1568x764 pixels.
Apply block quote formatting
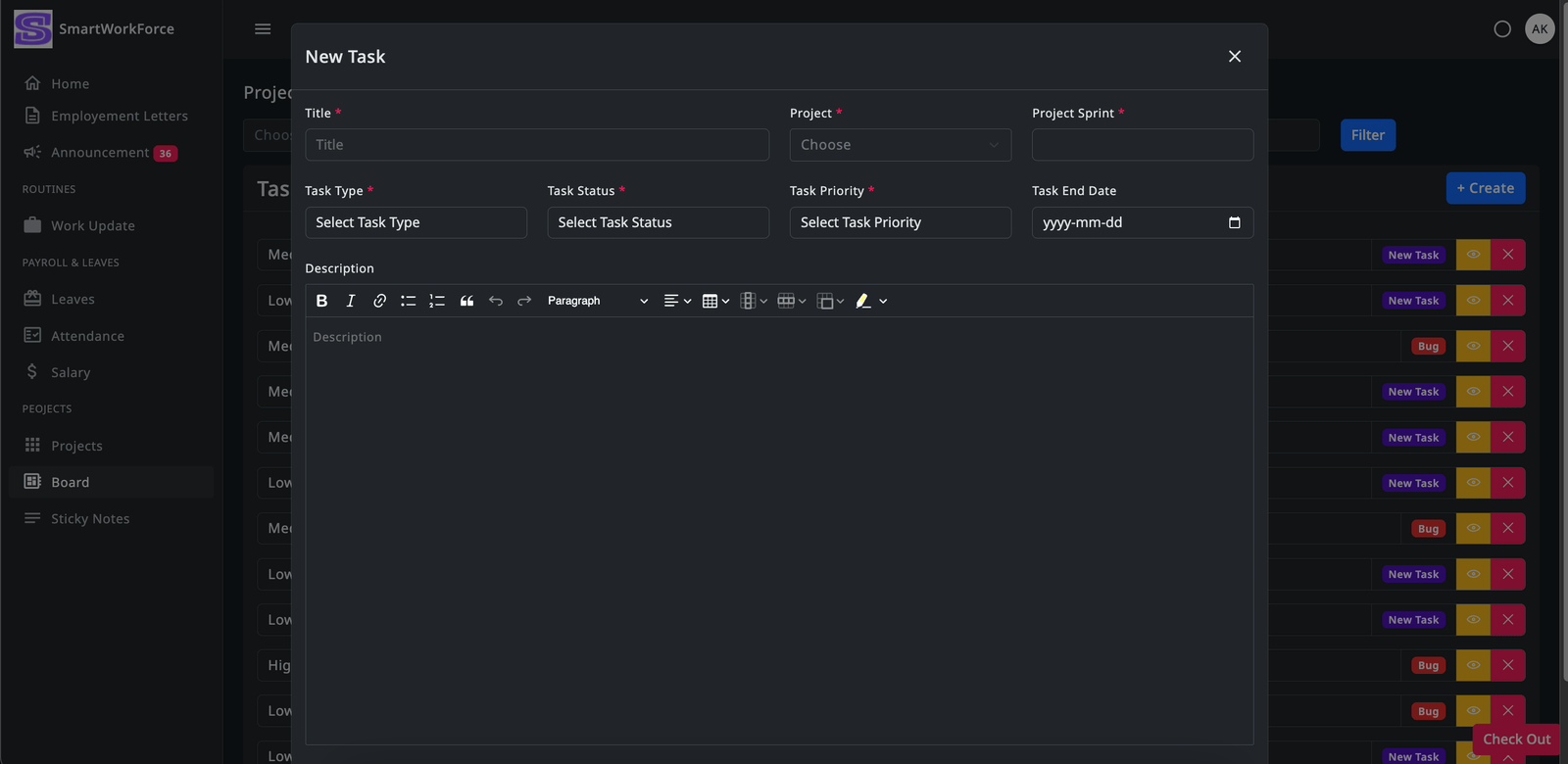click(466, 301)
